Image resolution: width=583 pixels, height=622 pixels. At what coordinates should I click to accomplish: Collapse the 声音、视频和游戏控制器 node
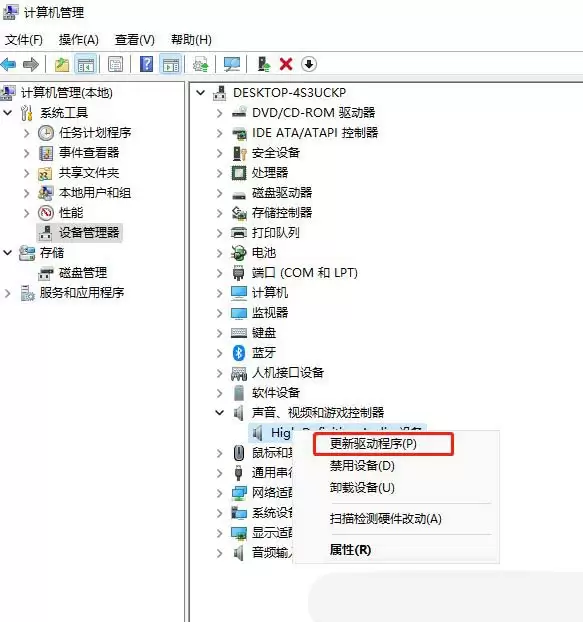pyautogui.click(x=219, y=413)
